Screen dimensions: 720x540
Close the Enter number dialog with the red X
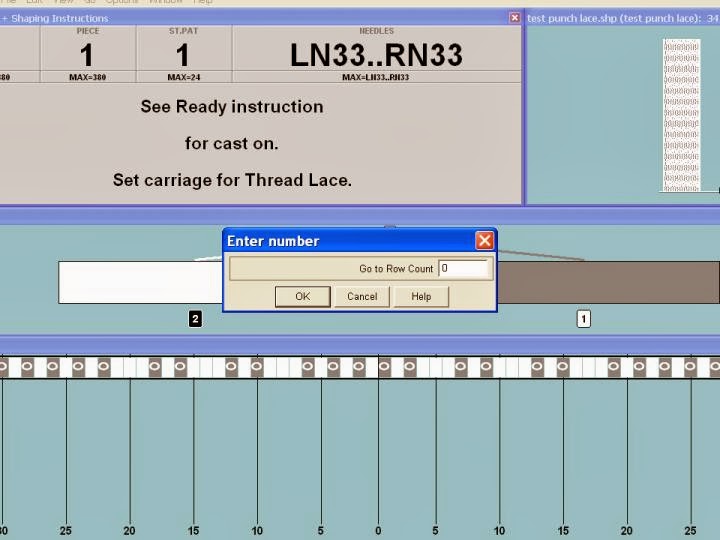484,241
